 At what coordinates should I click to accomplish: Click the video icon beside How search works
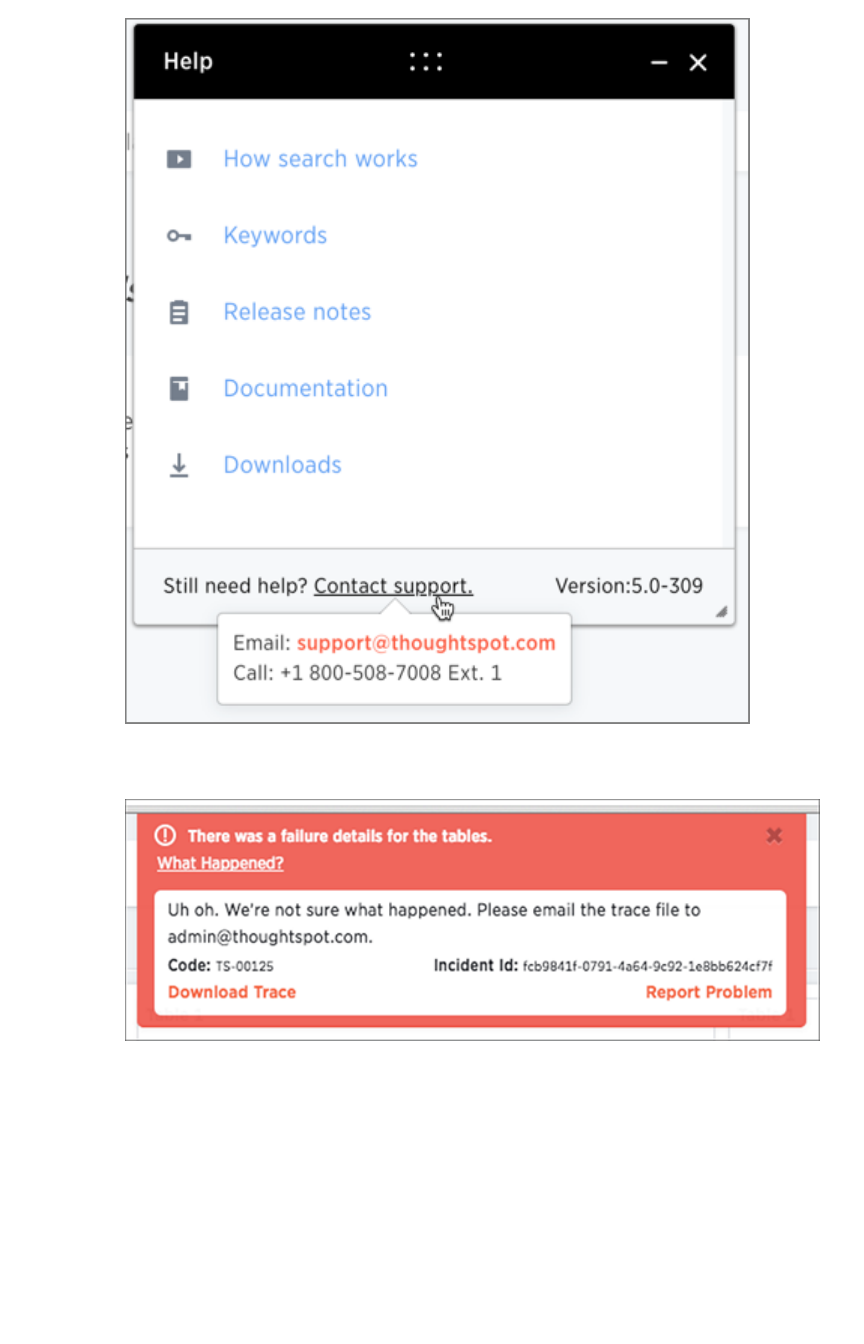pyautogui.click(x=179, y=159)
